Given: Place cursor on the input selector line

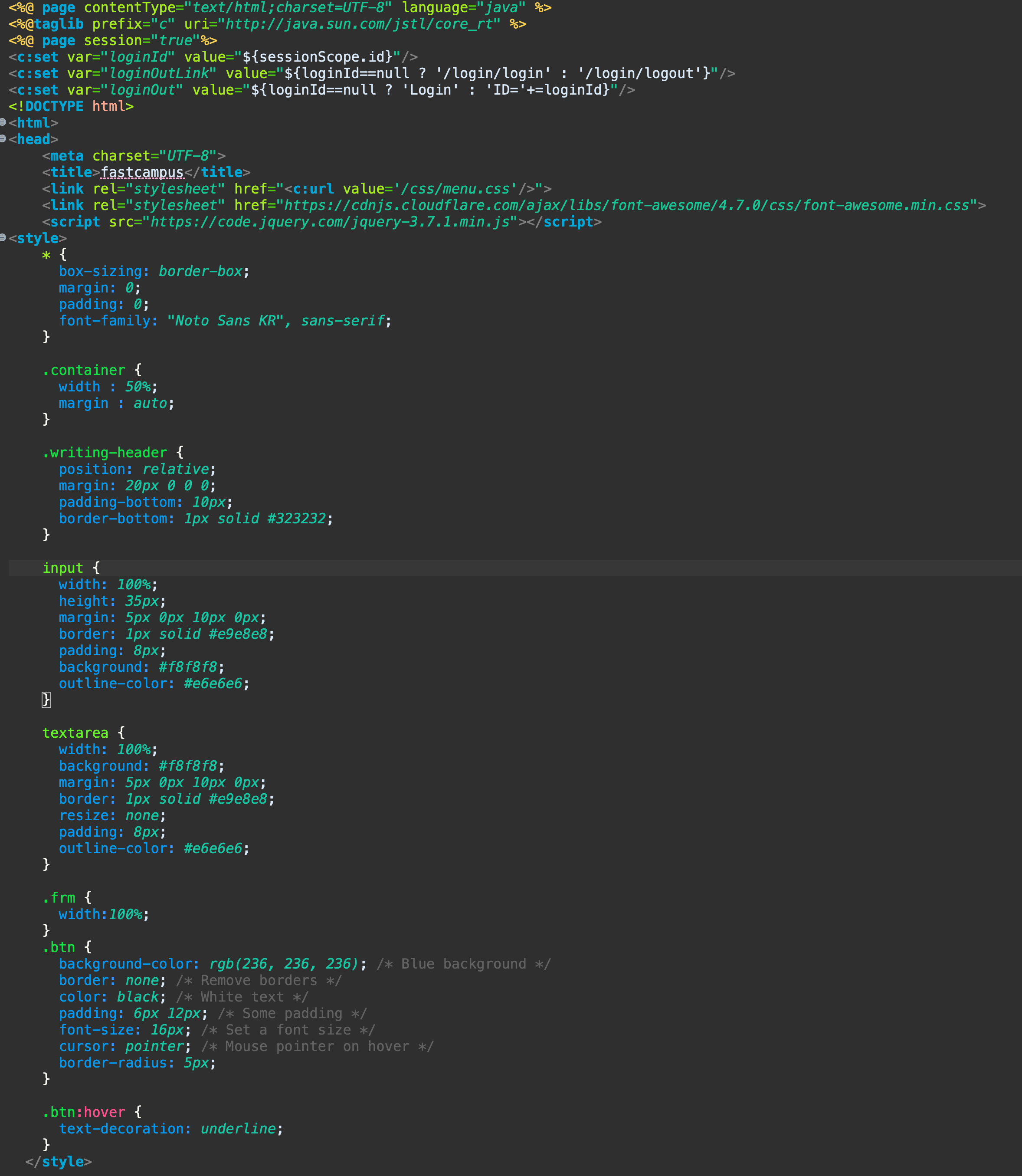Looking at the screenshot, I should tap(63, 568).
